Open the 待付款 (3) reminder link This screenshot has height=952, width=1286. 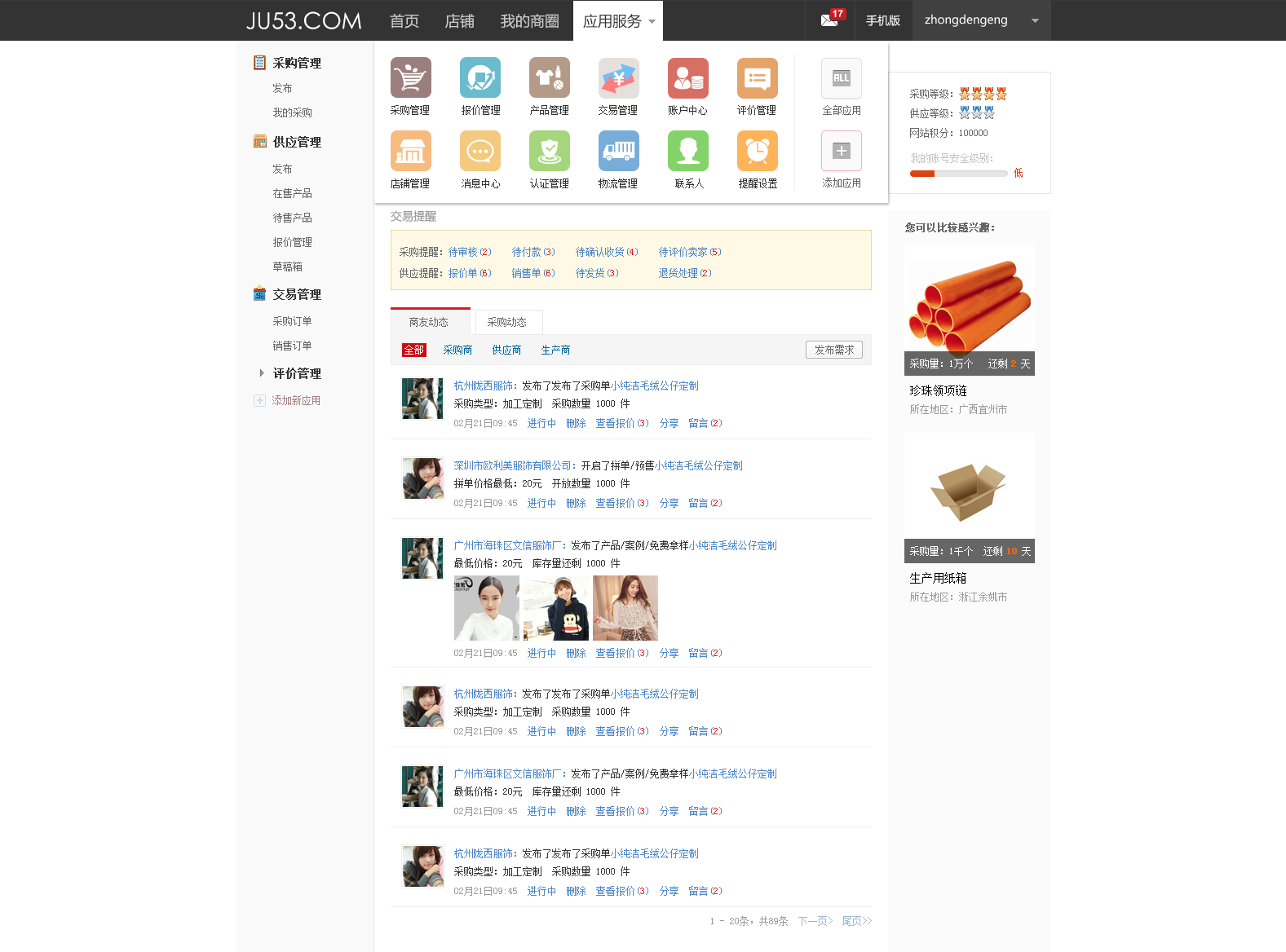click(x=533, y=252)
